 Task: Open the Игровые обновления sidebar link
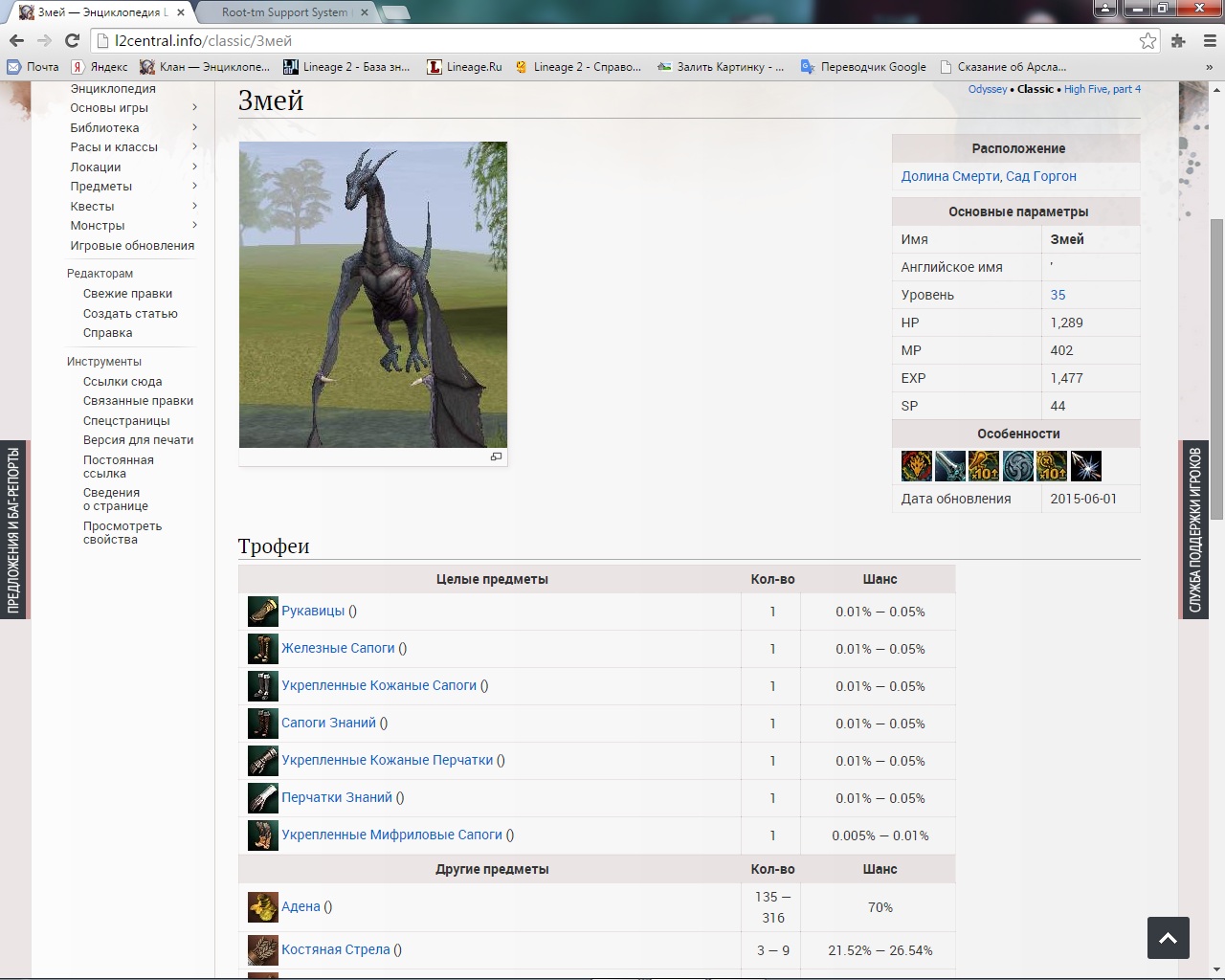[132, 246]
